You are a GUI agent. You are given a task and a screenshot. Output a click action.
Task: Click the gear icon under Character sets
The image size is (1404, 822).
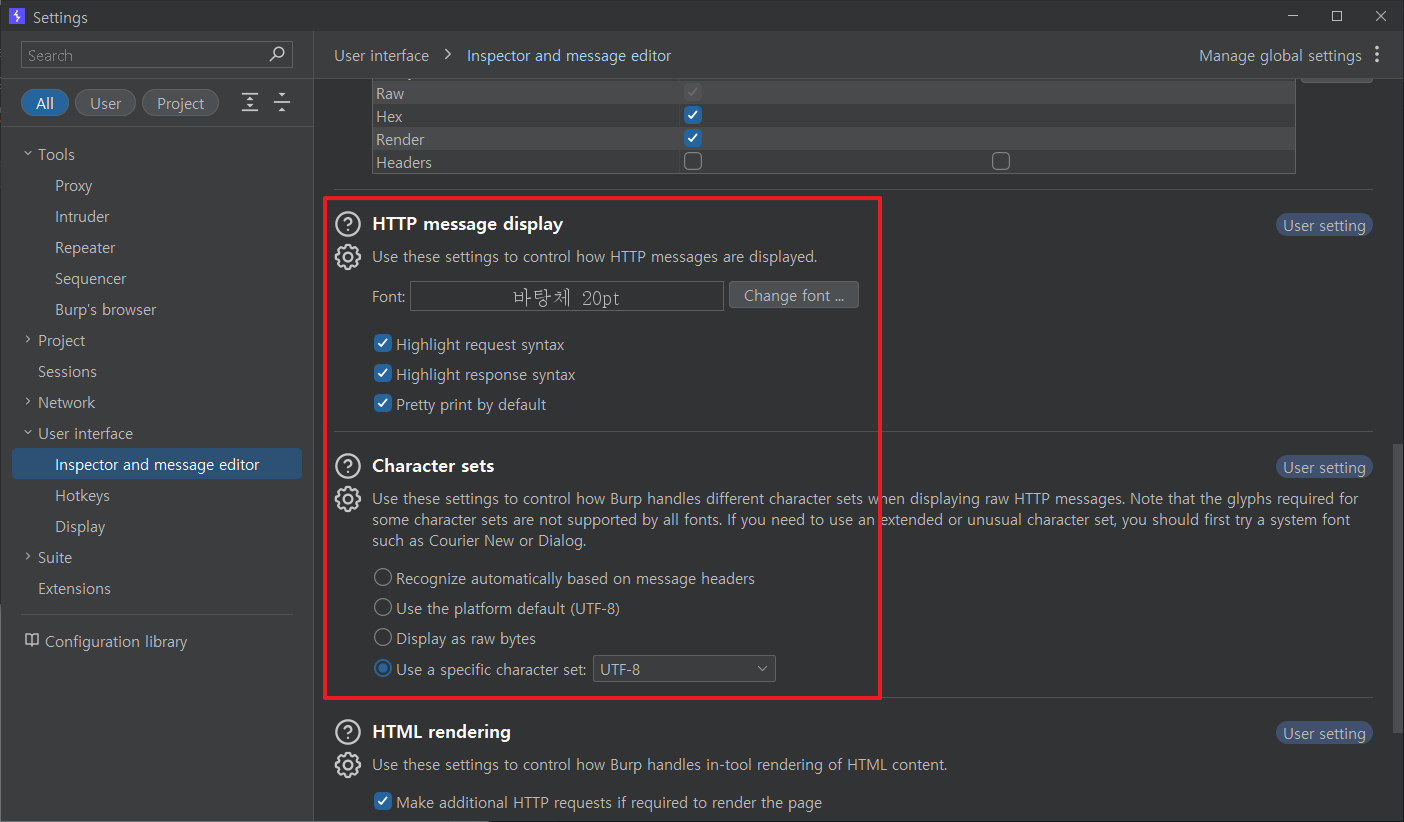coord(347,499)
